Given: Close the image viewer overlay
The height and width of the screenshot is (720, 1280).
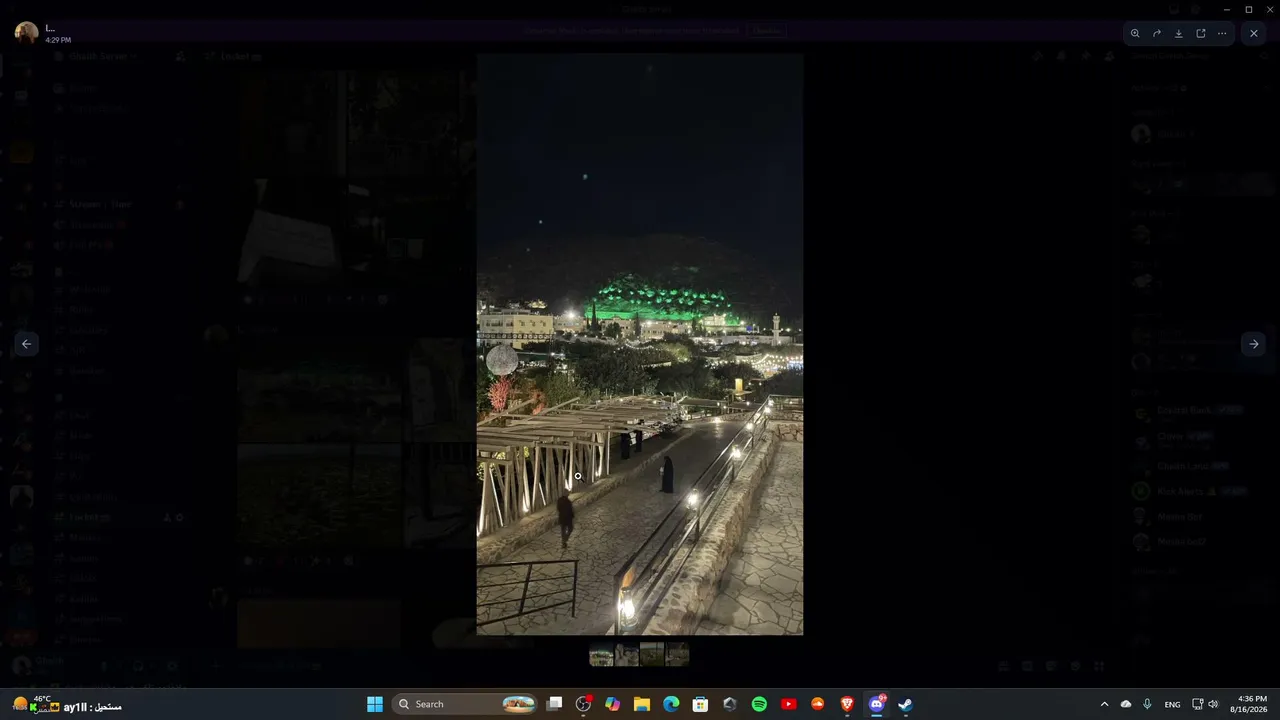Looking at the screenshot, I should (x=1254, y=33).
